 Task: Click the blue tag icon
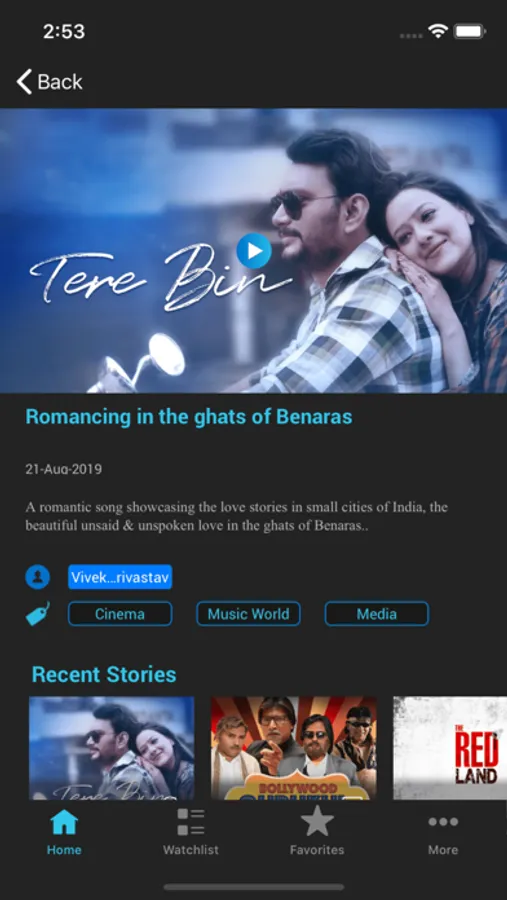[38, 614]
